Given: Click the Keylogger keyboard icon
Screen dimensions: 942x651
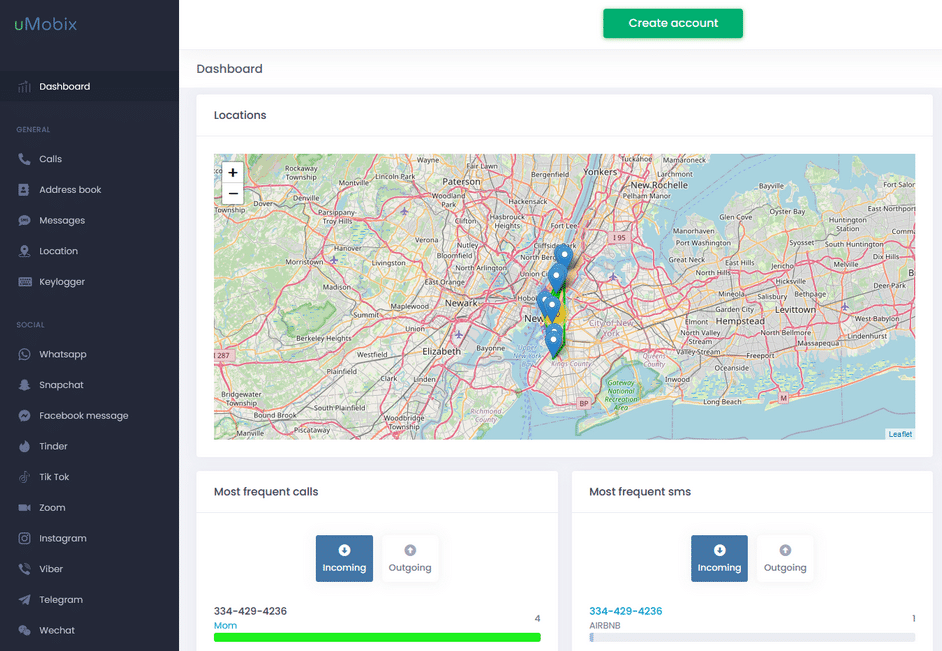Looking at the screenshot, I should click(25, 282).
